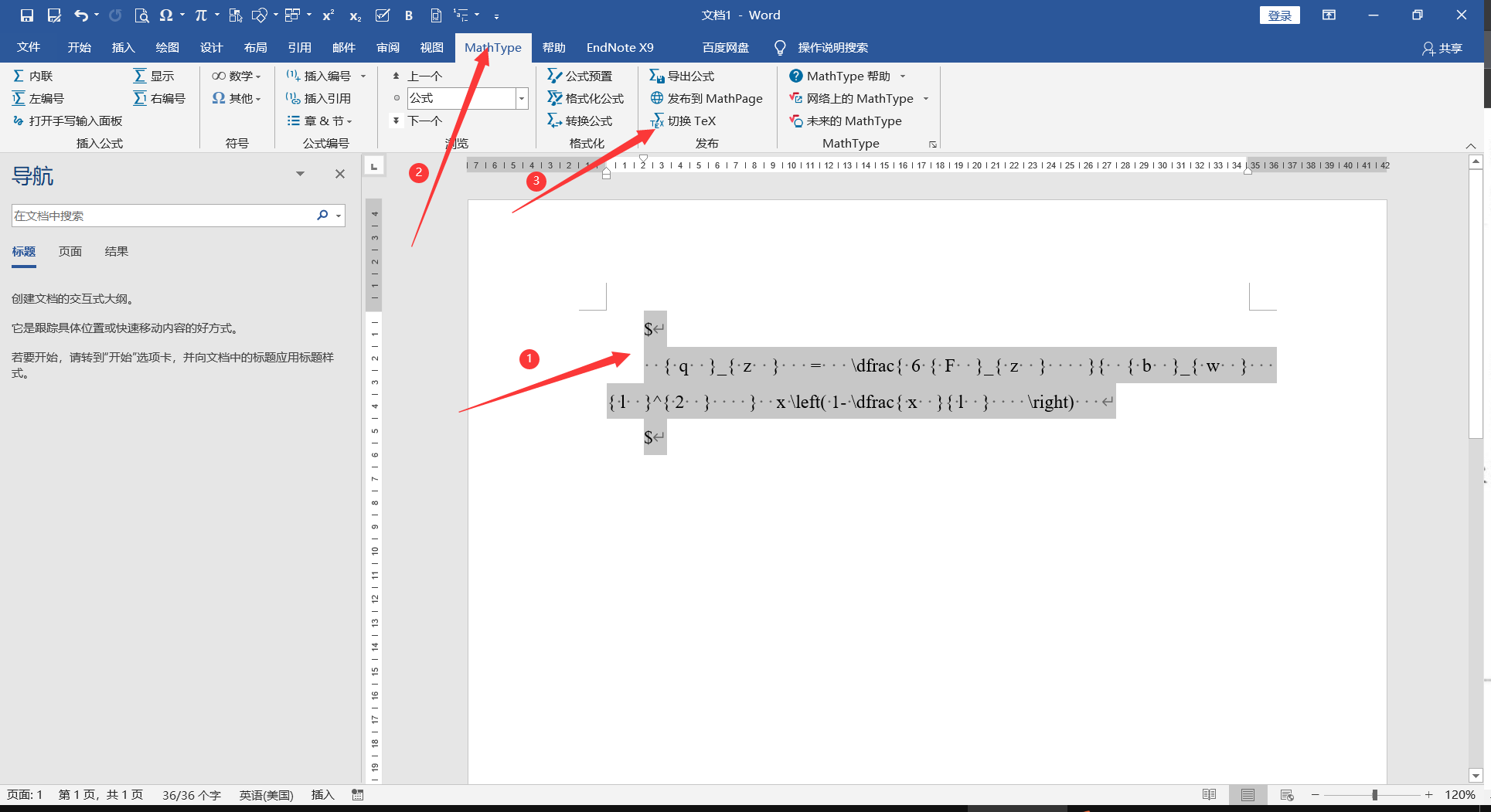1491x812 pixels.
Task: Open search options dropdown in navigation box
Action: click(339, 216)
